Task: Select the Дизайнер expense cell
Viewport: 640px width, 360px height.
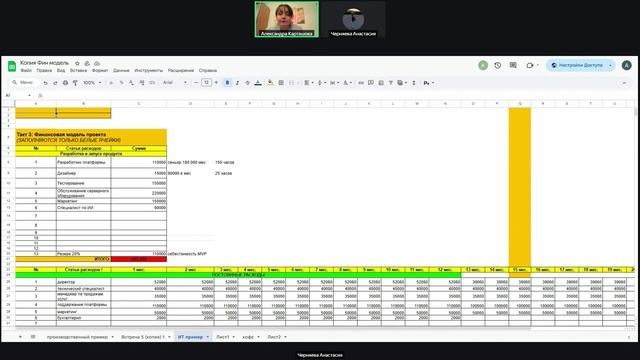Action: click(x=84, y=173)
